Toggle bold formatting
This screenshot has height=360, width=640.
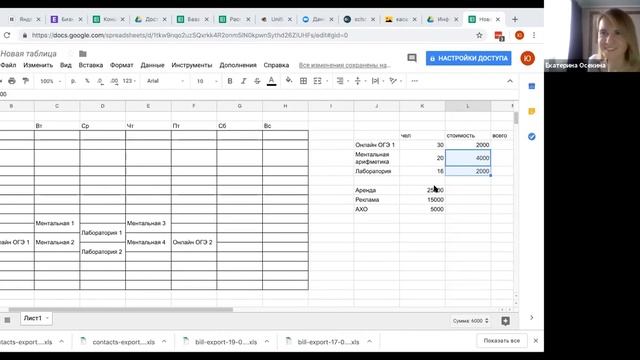pos(230,81)
